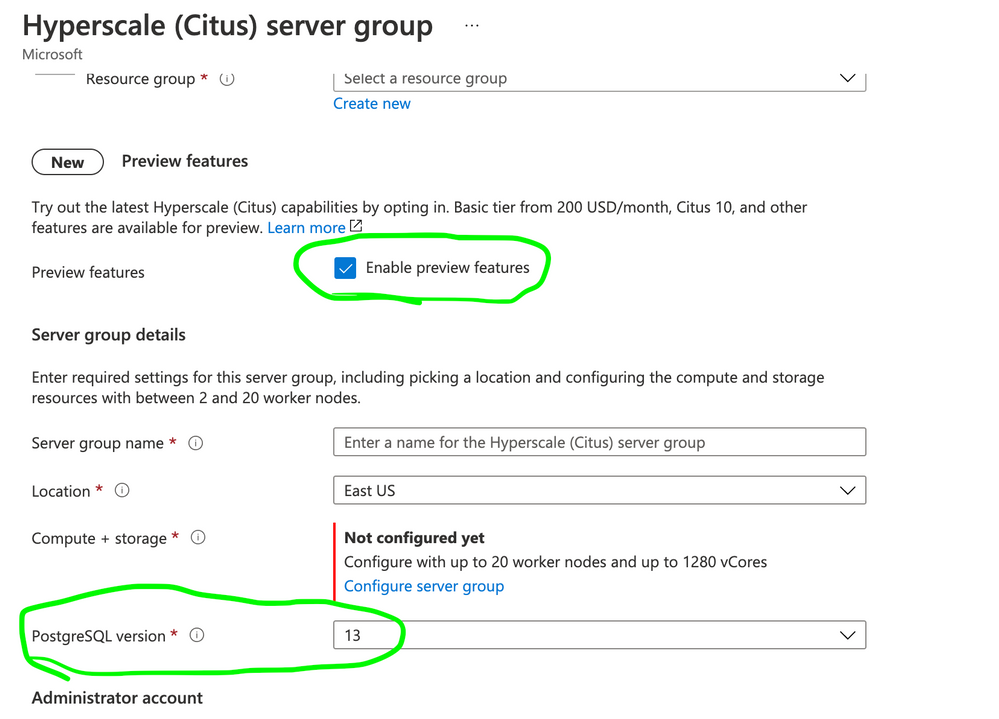
Task: Expand the Location dropdown chevron
Action: tap(847, 490)
